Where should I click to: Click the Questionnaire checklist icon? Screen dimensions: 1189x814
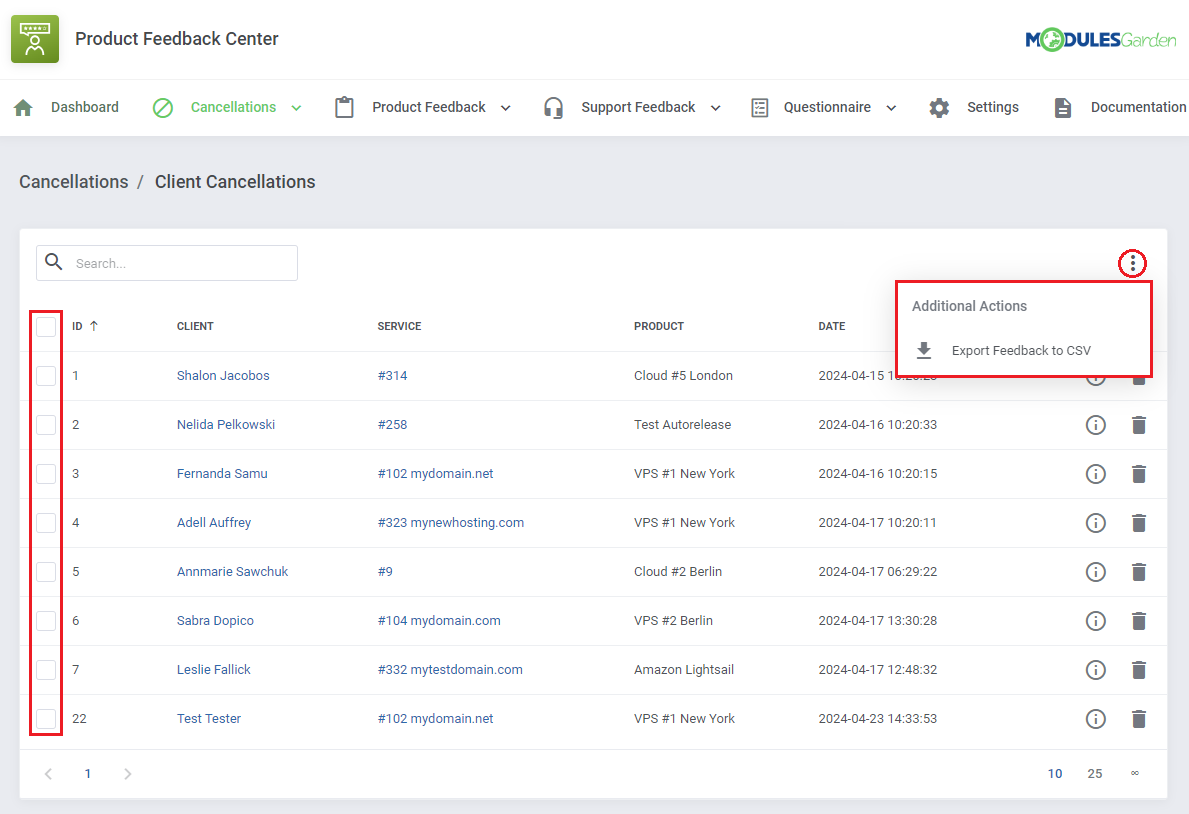click(x=759, y=108)
